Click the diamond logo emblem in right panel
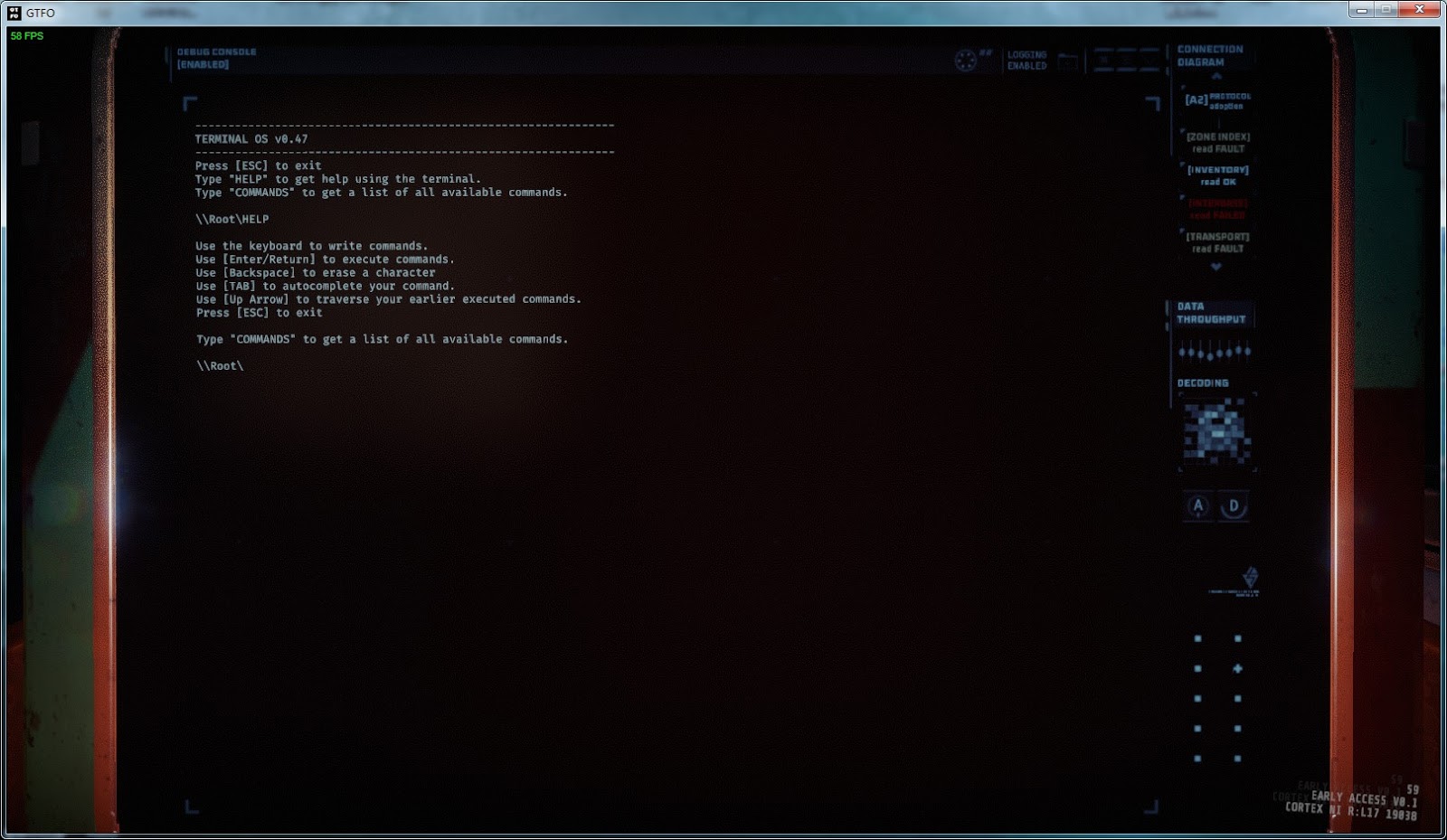Image resolution: width=1447 pixels, height=840 pixels. point(1250,576)
